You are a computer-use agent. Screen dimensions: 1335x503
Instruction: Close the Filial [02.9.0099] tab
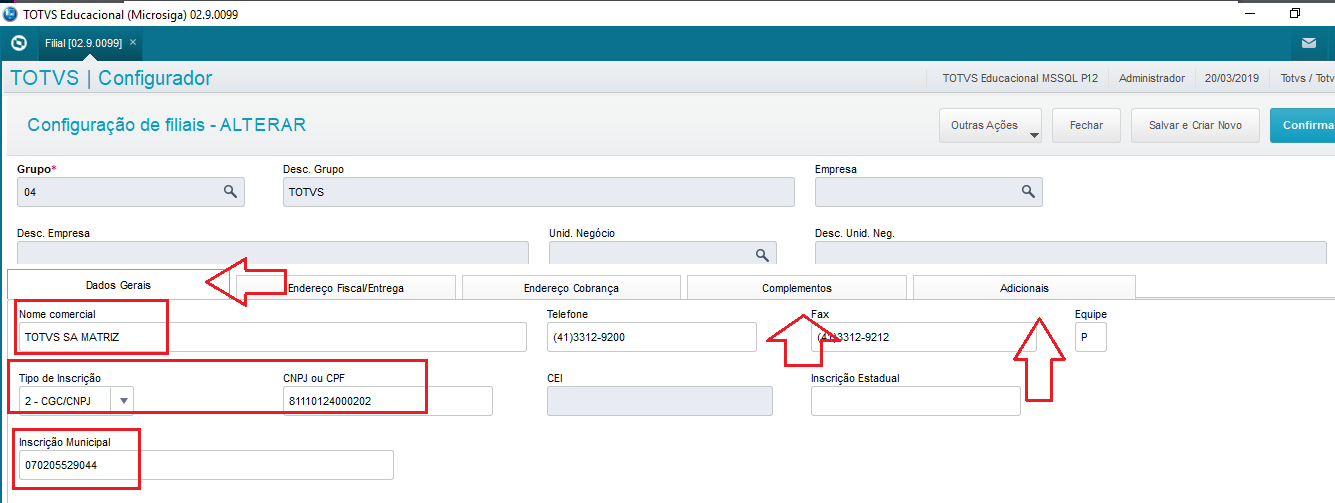(133, 43)
